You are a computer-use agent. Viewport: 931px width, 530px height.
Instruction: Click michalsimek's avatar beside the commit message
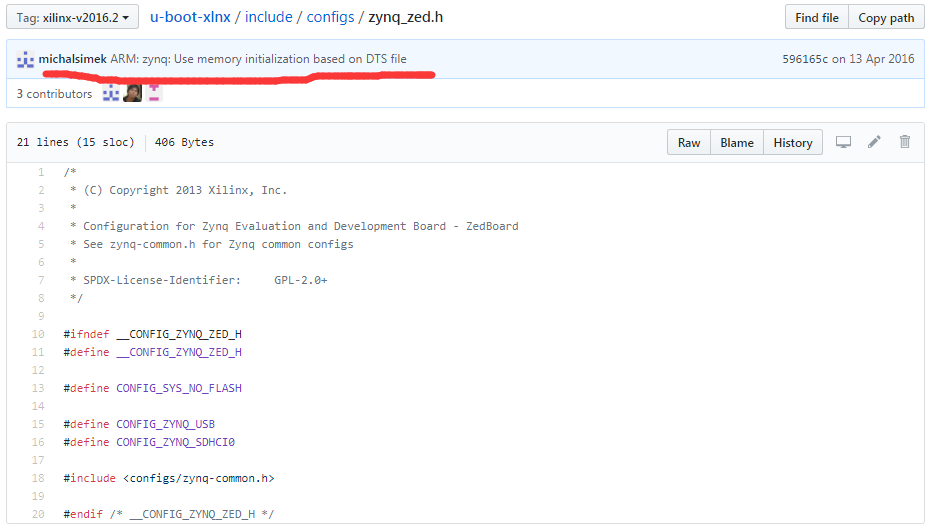[26, 59]
